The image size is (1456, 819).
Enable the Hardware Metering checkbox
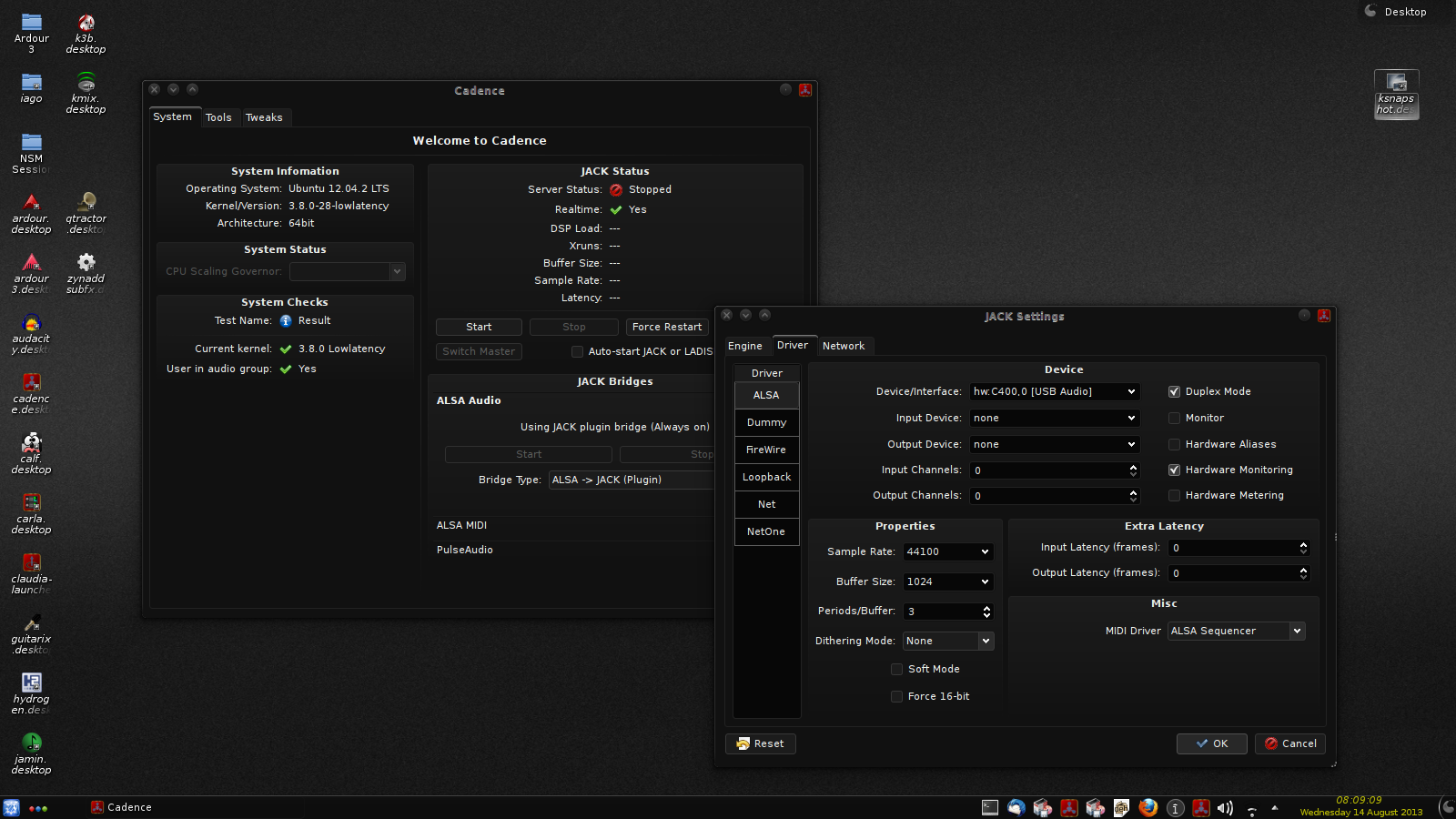tap(1174, 496)
